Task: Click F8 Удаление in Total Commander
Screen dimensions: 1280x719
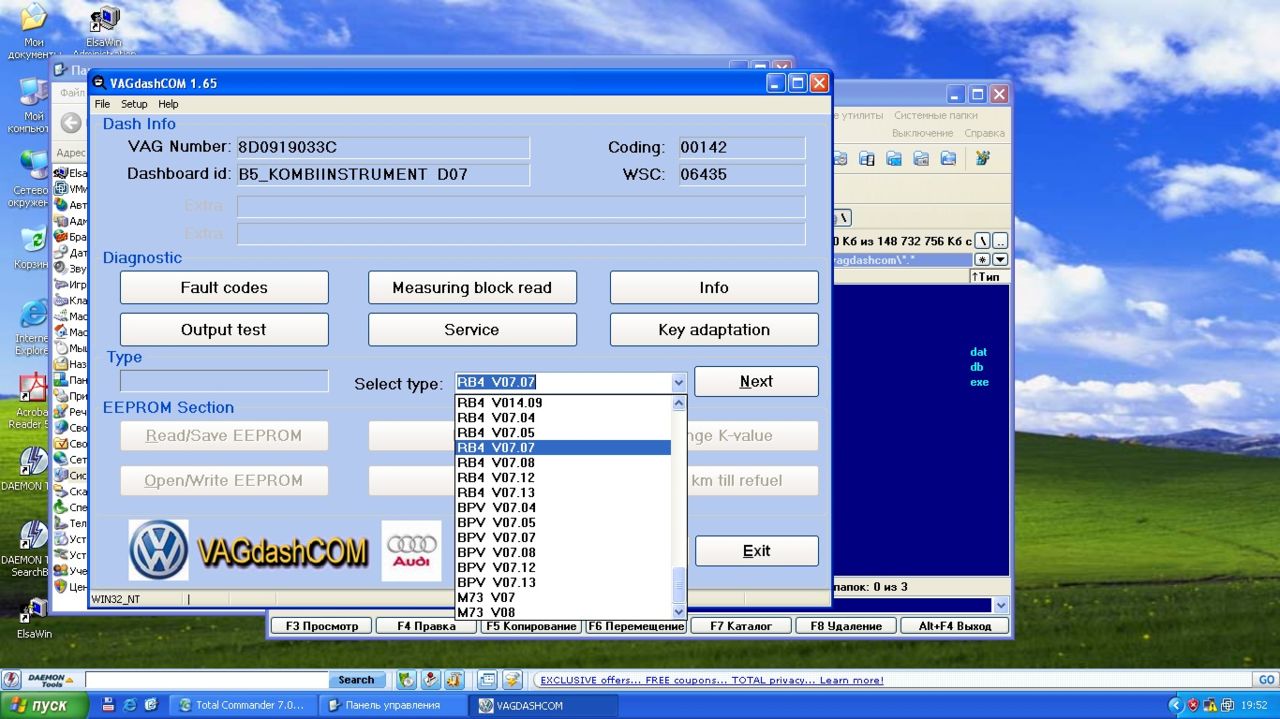Action: [x=846, y=626]
